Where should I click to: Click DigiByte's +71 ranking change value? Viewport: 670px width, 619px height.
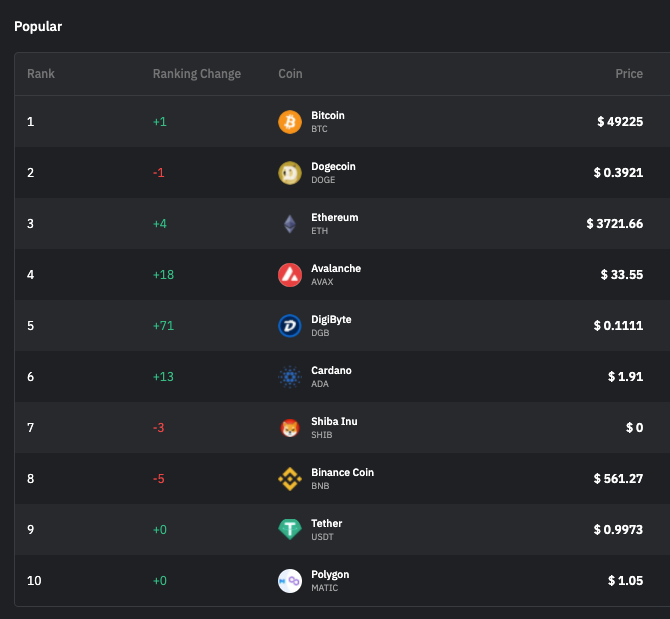(x=162, y=326)
